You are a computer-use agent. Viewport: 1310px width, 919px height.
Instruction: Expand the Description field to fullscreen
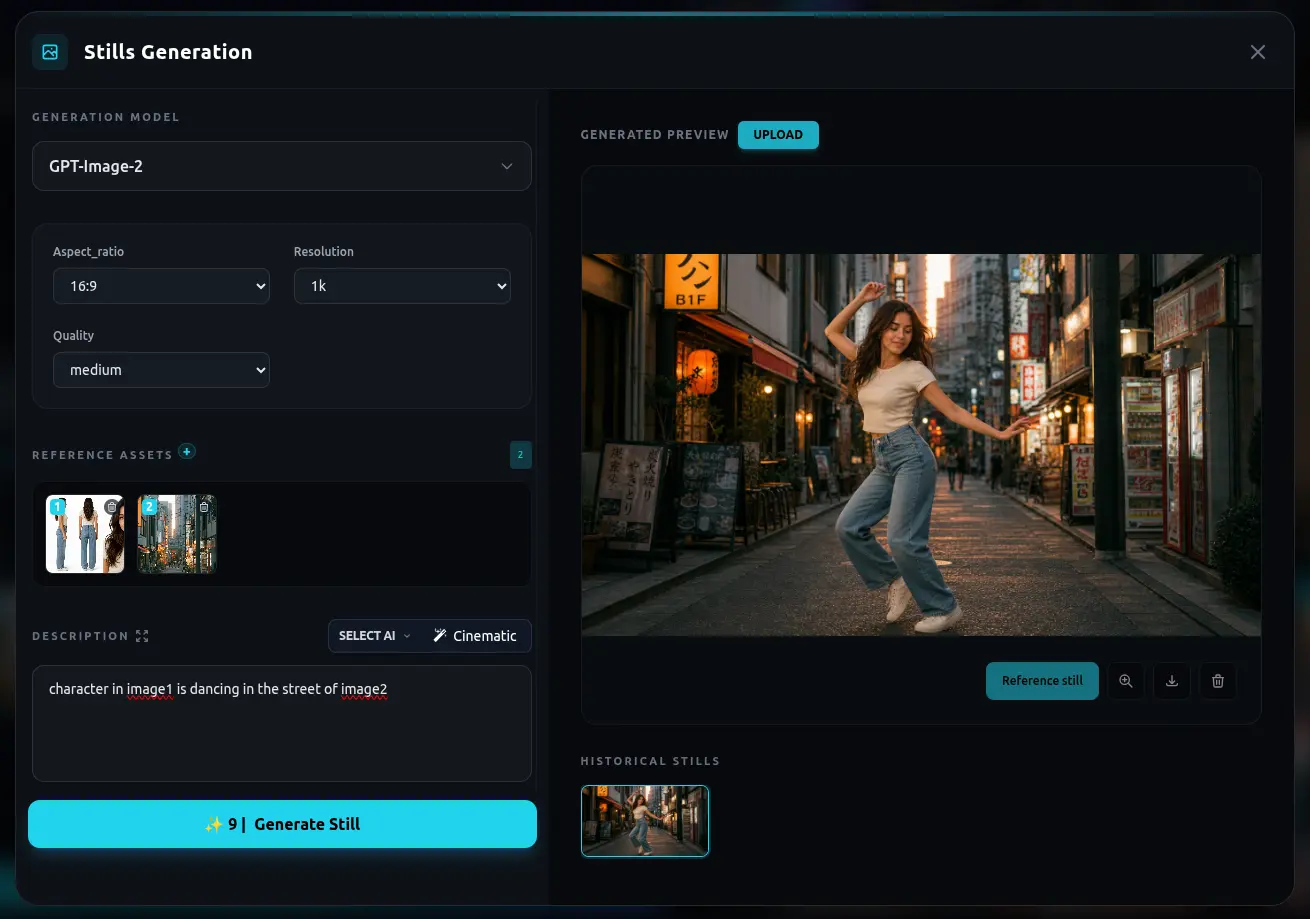pyautogui.click(x=142, y=636)
